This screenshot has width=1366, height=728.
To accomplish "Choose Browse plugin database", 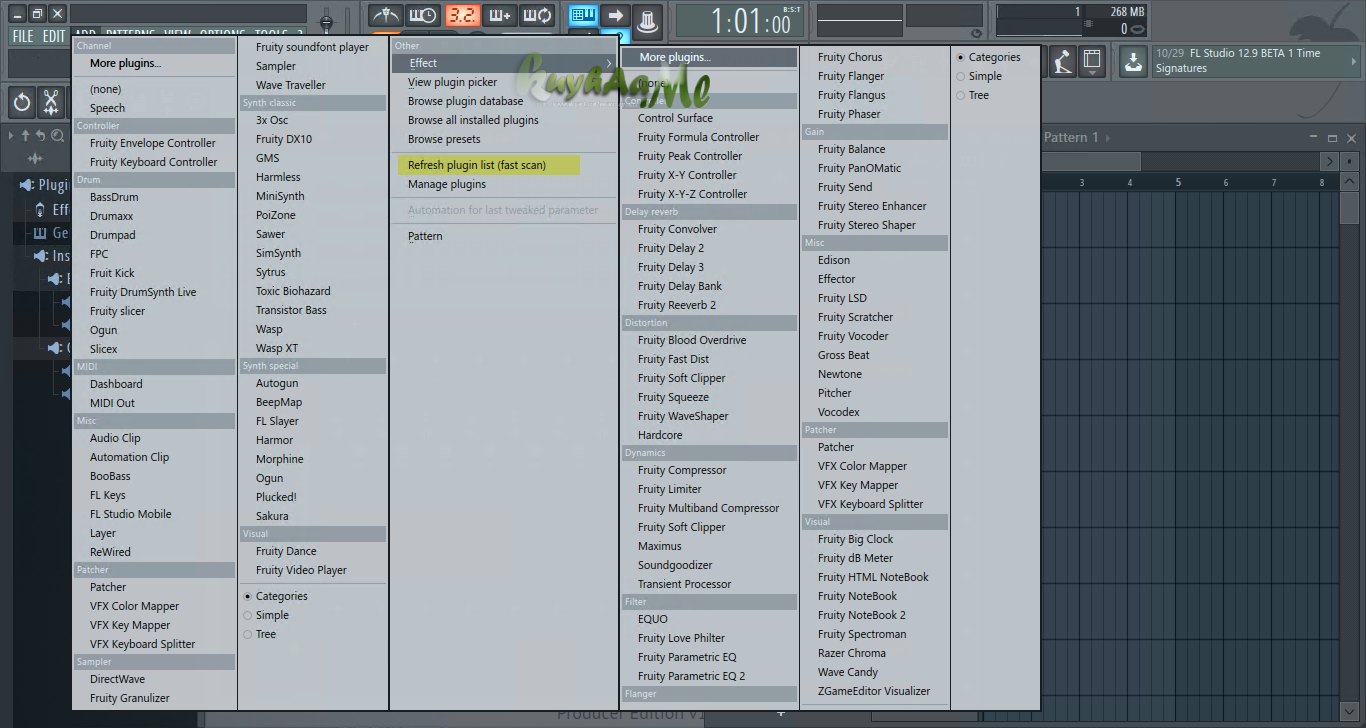I will 465,101.
